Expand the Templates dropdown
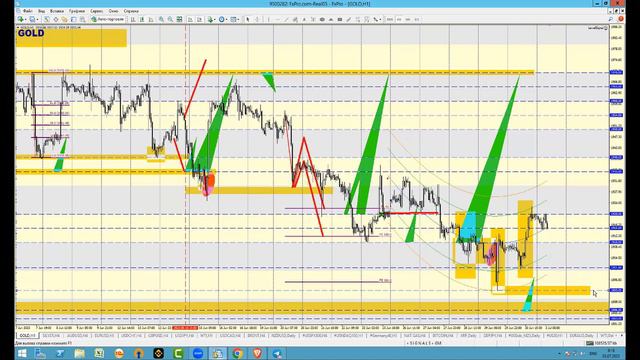The width and height of the screenshot is (640, 360). [238, 19]
